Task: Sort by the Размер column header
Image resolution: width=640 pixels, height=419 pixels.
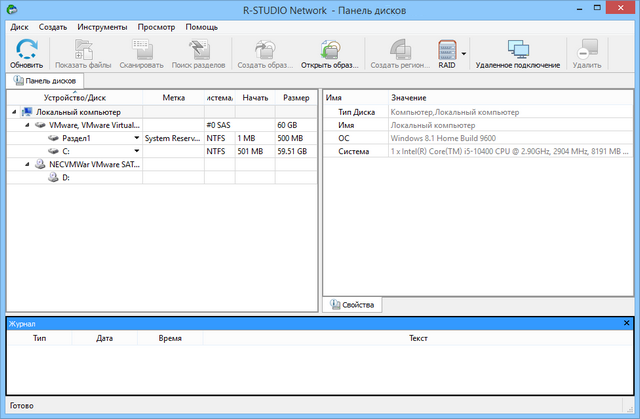Action: tap(295, 97)
